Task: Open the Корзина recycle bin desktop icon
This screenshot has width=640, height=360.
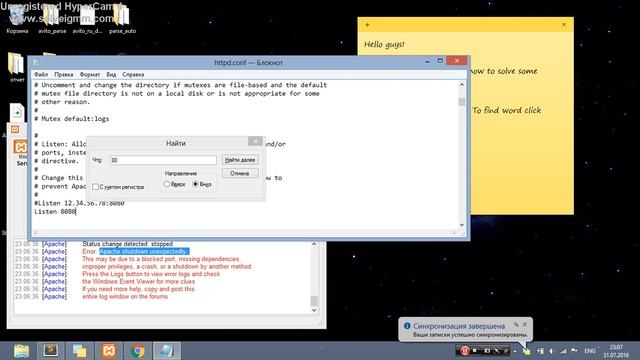Action: 17,18
